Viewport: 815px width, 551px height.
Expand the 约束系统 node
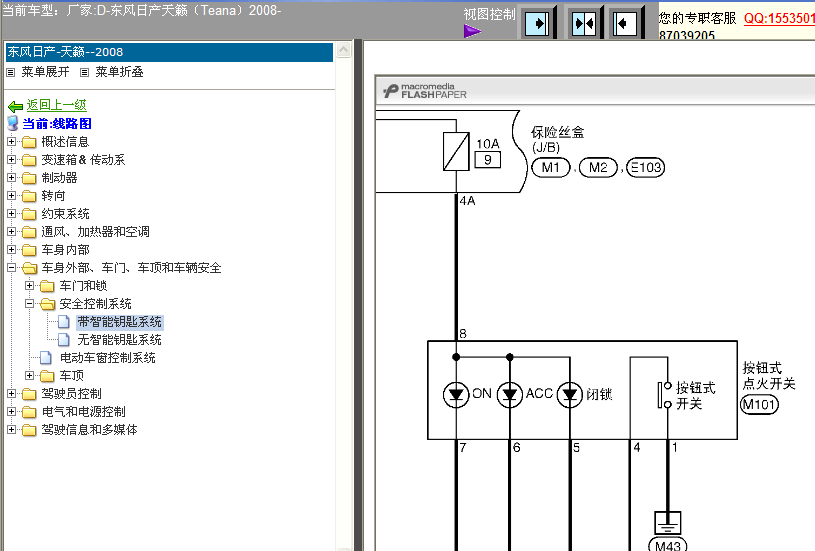point(11,213)
